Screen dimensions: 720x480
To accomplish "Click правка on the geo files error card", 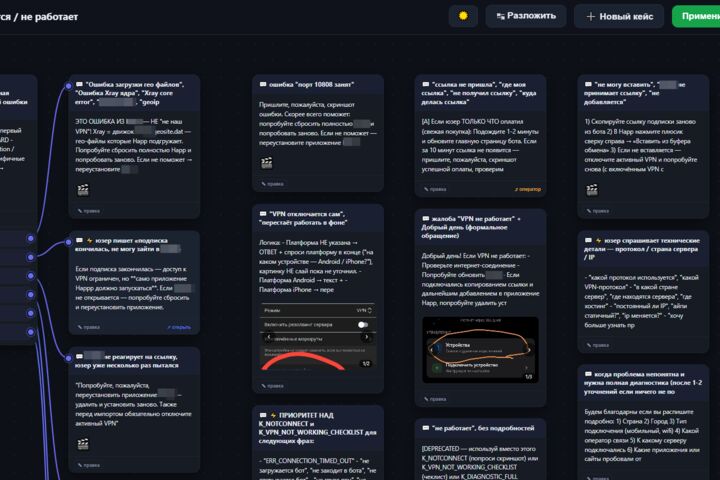I will tap(89, 211).
